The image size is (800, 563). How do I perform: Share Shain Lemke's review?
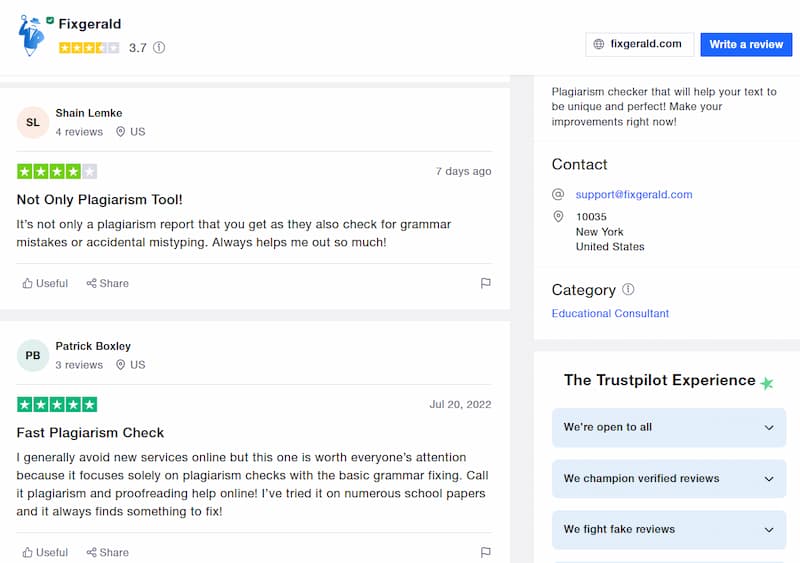(107, 283)
